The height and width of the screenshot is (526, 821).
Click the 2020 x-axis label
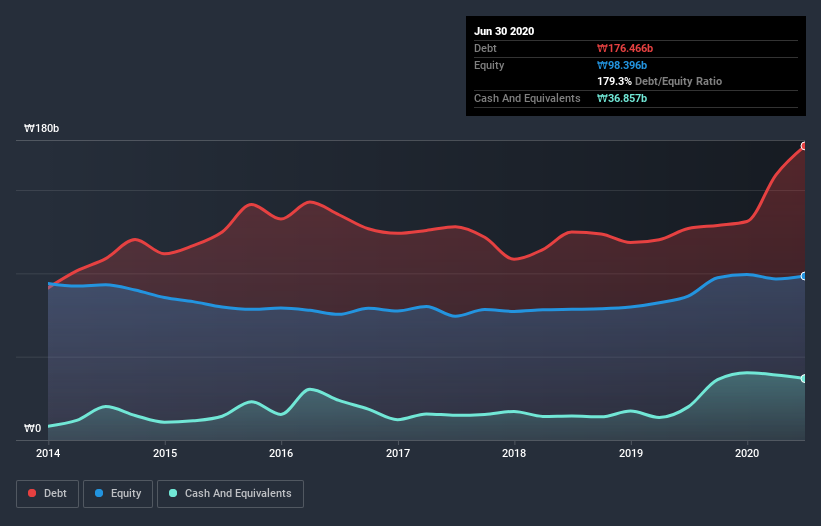(x=747, y=453)
